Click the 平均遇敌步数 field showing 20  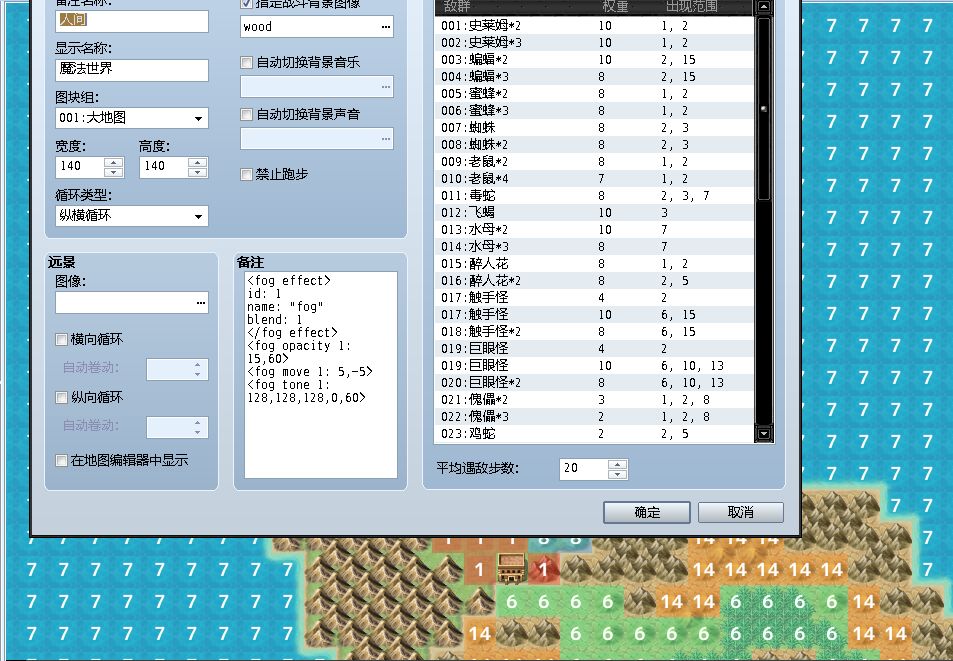click(x=583, y=468)
